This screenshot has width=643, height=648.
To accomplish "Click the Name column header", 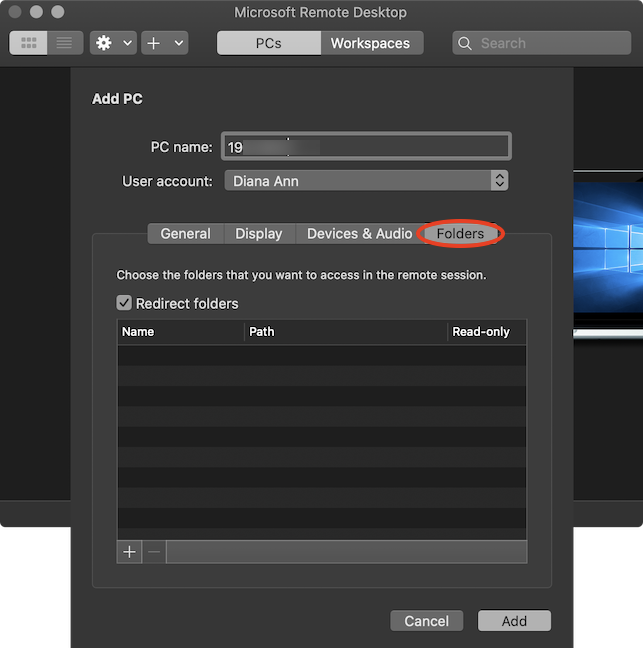I will [181, 331].
